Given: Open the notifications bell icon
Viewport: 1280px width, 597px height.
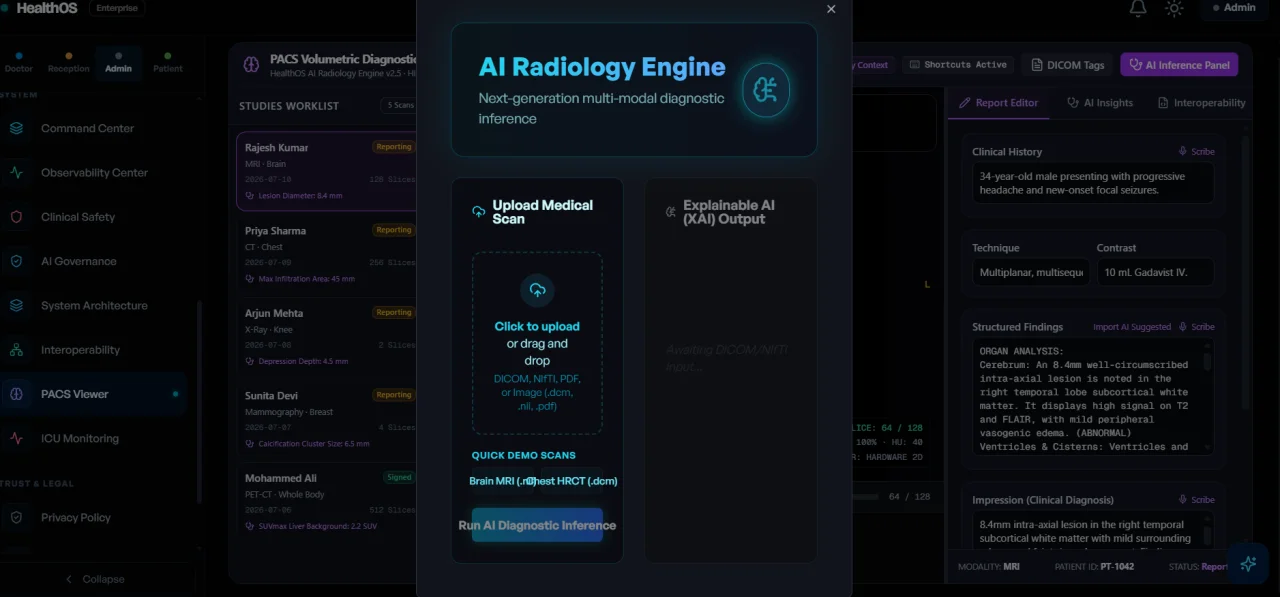Looking at the screenshot, I should coord(1138,8).
